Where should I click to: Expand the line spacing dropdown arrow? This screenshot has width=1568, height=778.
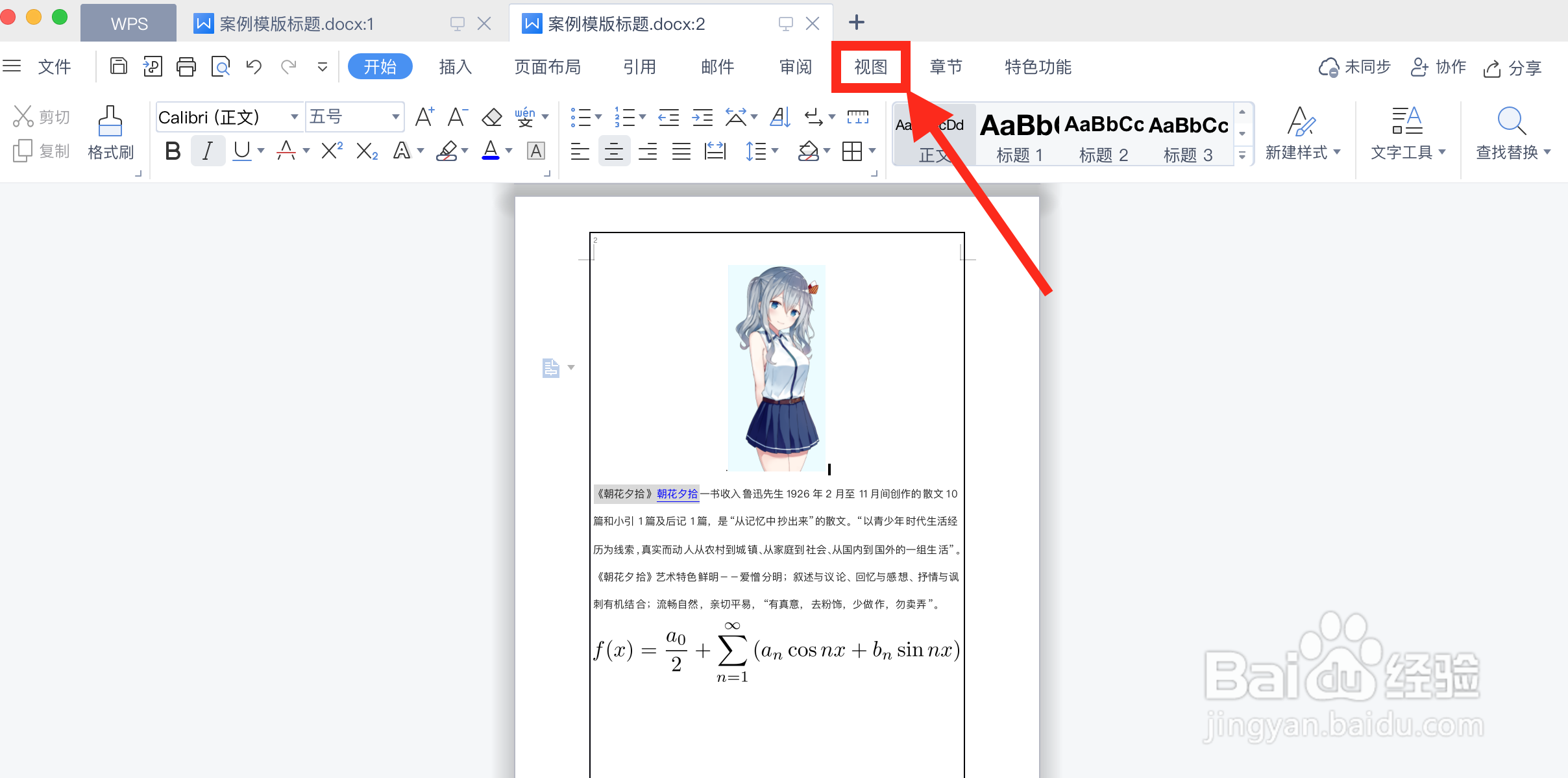click(x=775, y=151)
